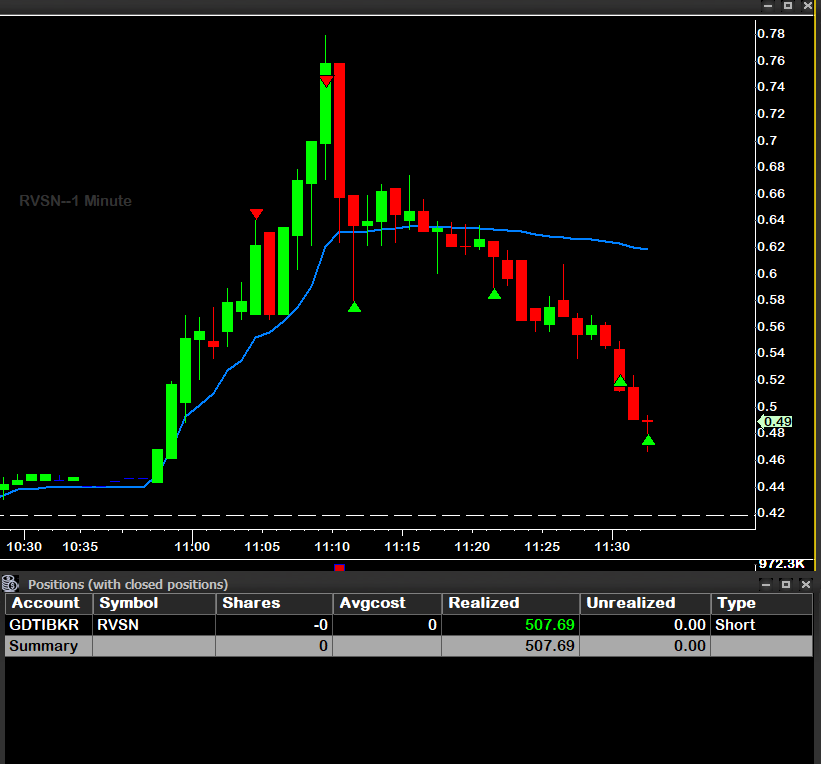The image size is (823, 764).
Task: Click the RVSN row 0.00 unrealized cell
Action: (645, 625)
